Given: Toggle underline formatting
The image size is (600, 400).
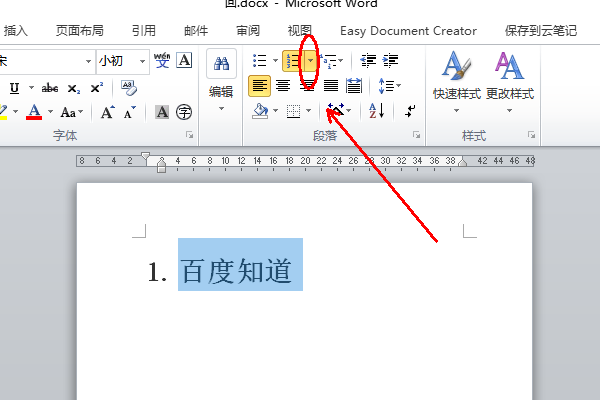Looking at the screenshot, I should click(x=15, y=88).
